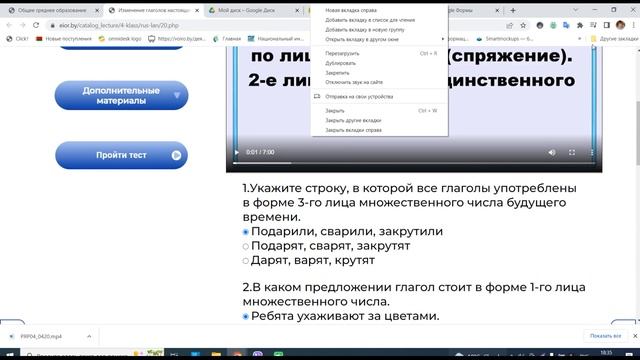The height and width of the screenshot is (360, 640).
Task: Mute the video with the speaker icon
Action: coord(552,152)
